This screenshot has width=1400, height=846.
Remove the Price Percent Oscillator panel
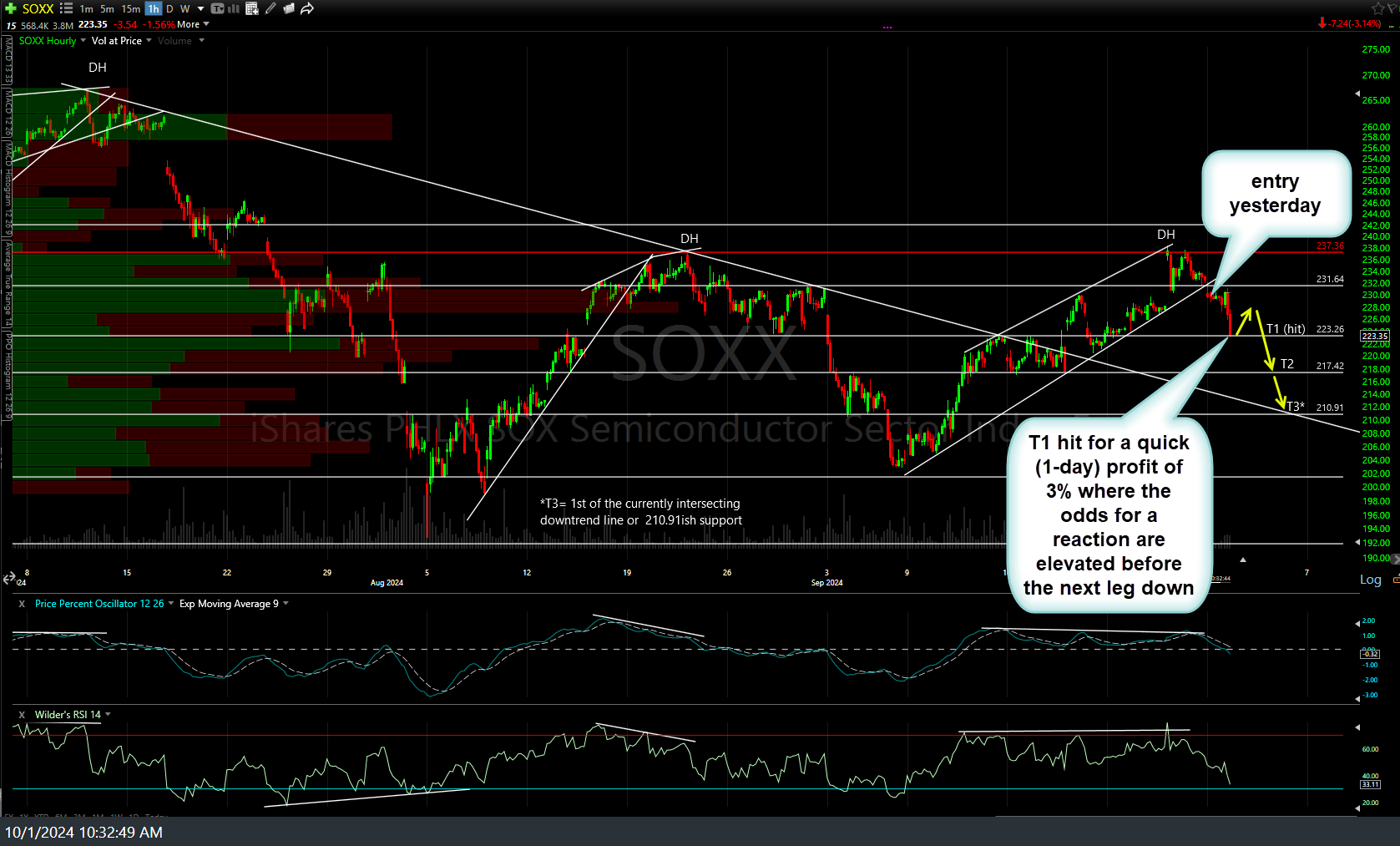[x=22, y=604]
